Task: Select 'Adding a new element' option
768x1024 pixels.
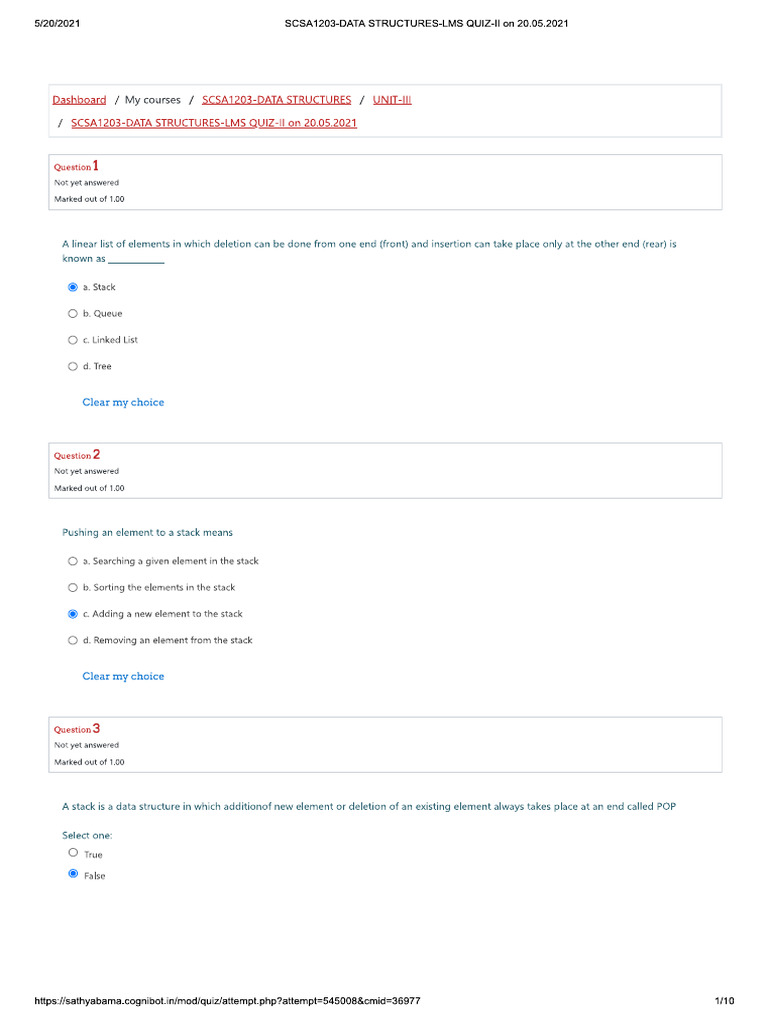Action: click(72, 614)
